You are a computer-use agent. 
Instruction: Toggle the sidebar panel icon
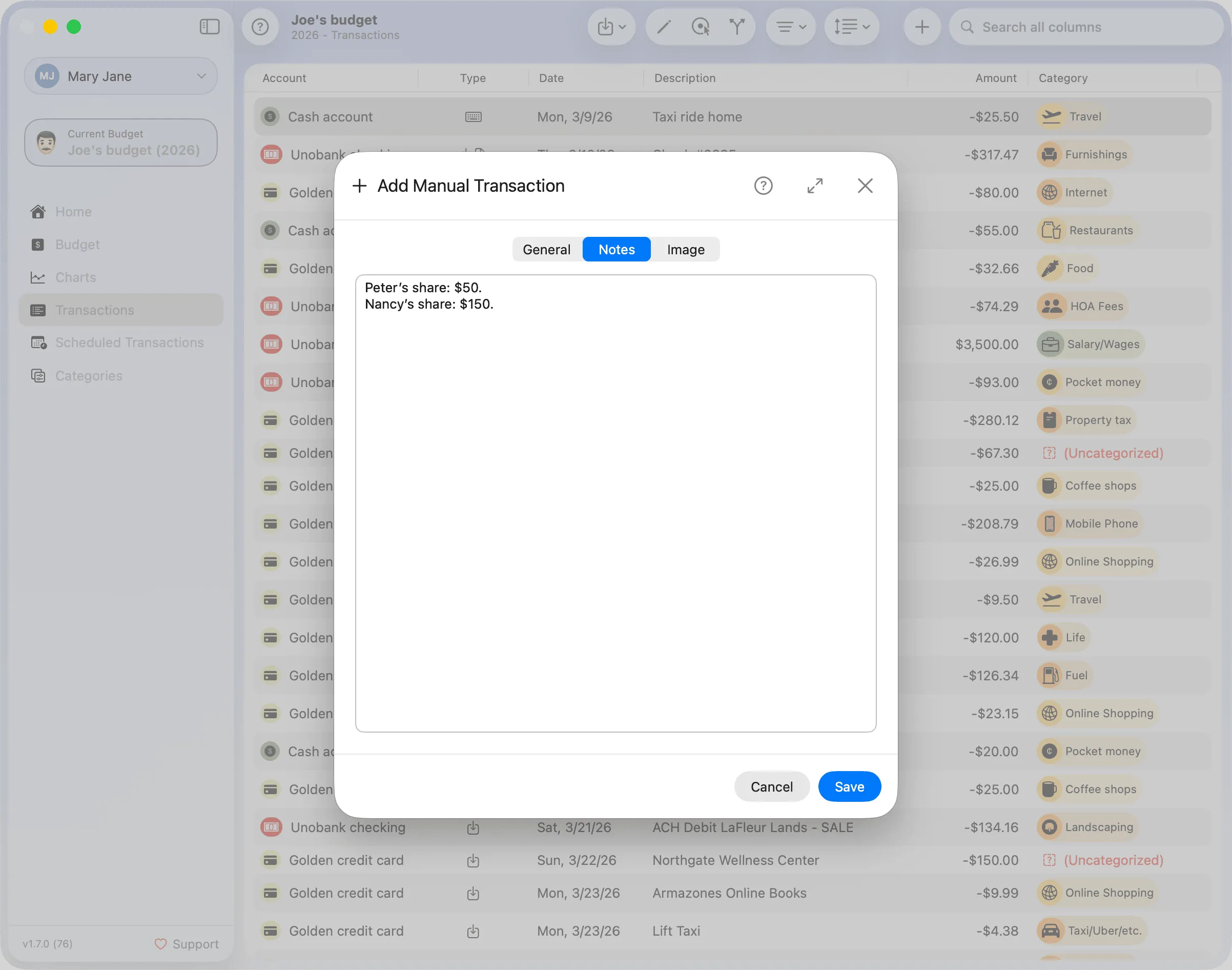(210, 27)
